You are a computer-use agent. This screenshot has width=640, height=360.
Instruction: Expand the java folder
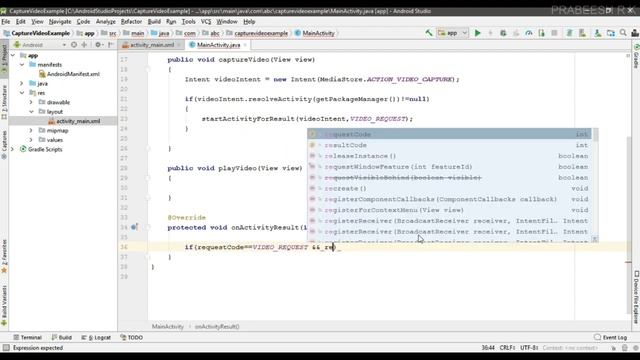(x=22, y=83)
